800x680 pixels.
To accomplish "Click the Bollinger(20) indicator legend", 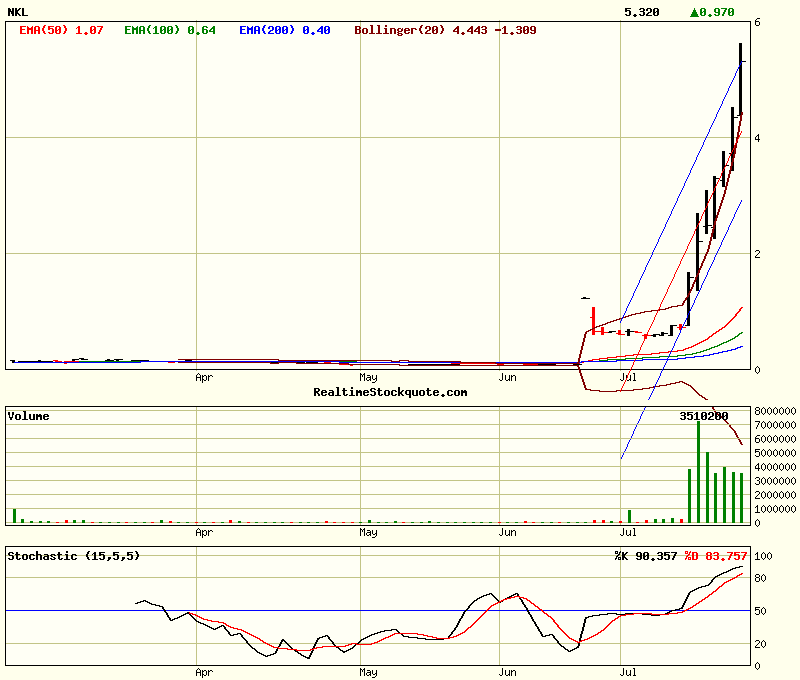I will 445,30.
